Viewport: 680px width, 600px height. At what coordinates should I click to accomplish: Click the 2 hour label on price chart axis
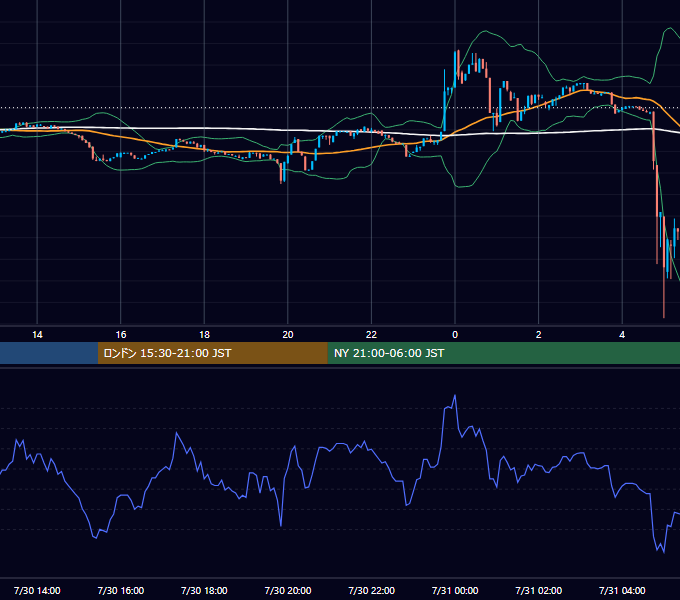click(x=539, y=335)
